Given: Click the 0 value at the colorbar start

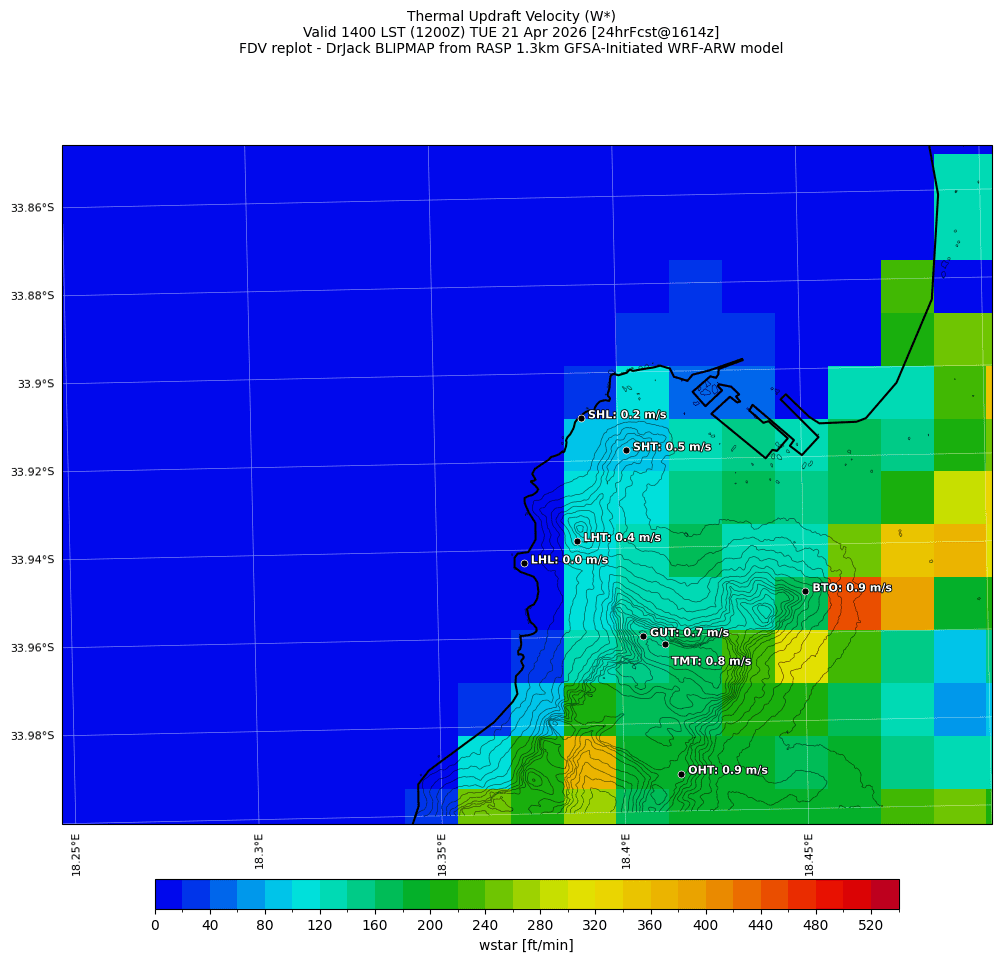Looking at the screenshot, I should pyautogui.click(x=156, y=924).
